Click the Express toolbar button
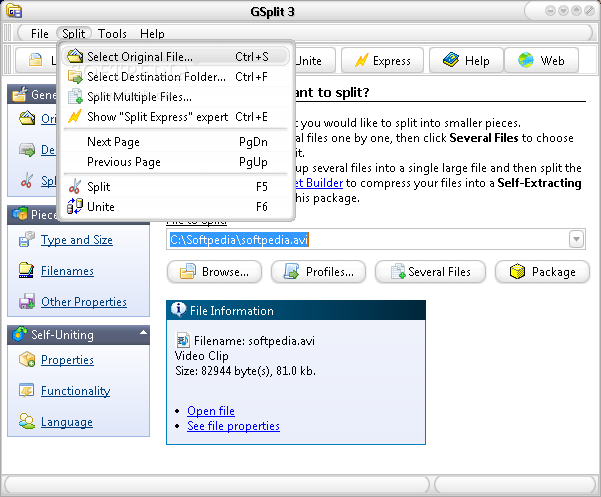This screenshot has height=497, width=601. coord(383,60)
